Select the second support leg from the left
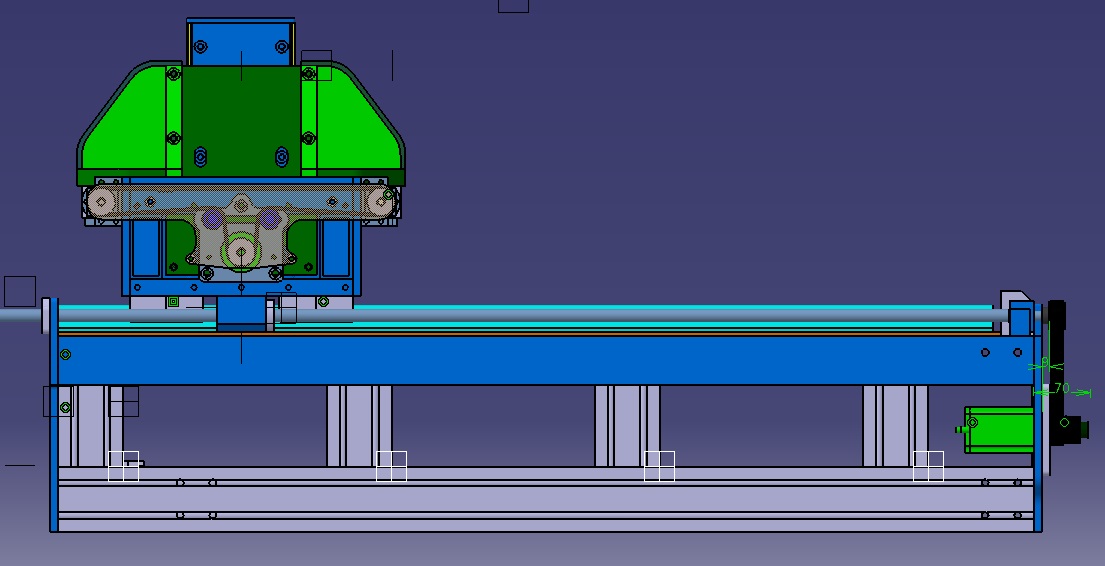 click(359, 425)
